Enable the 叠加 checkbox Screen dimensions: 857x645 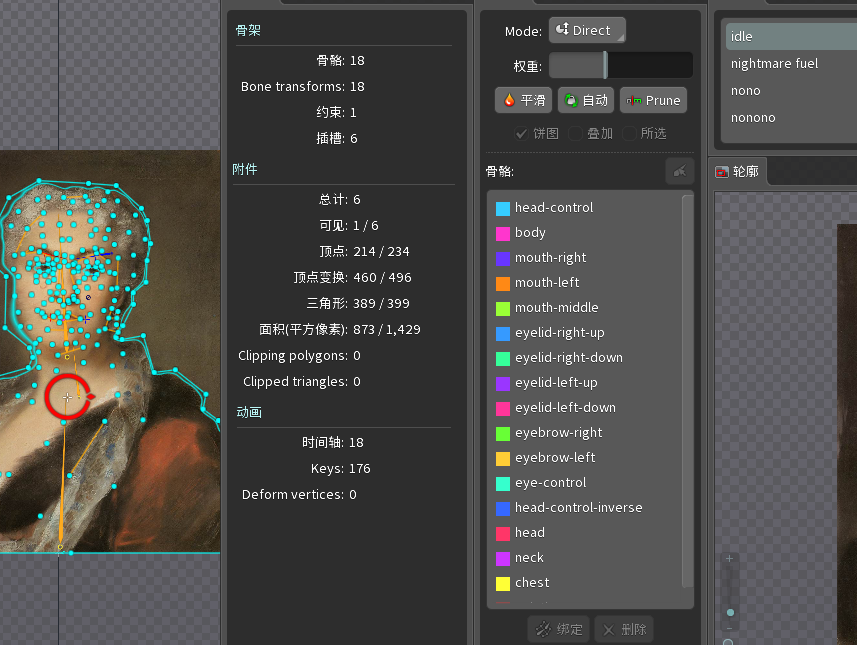coord(575,133)
